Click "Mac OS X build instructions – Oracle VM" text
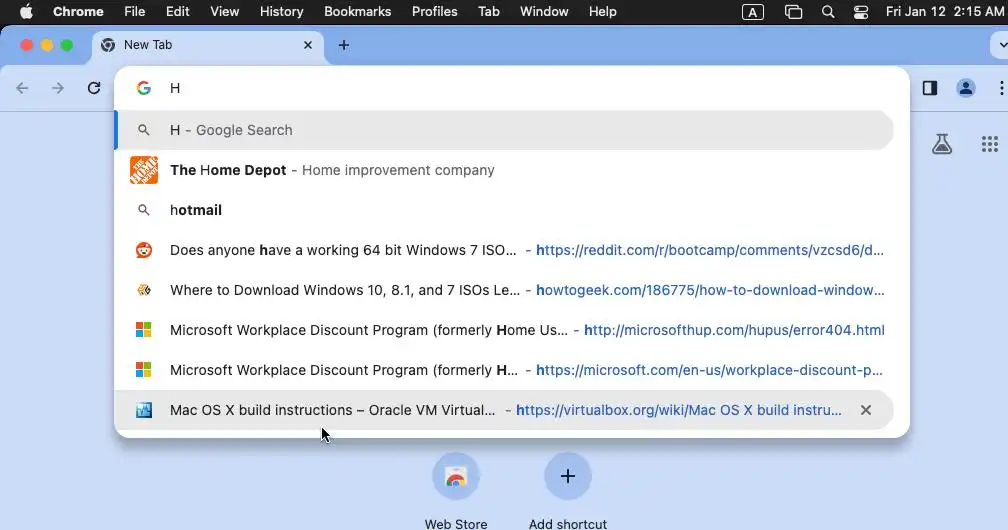Screen dimensions: 1008x530 click(332, 410)
